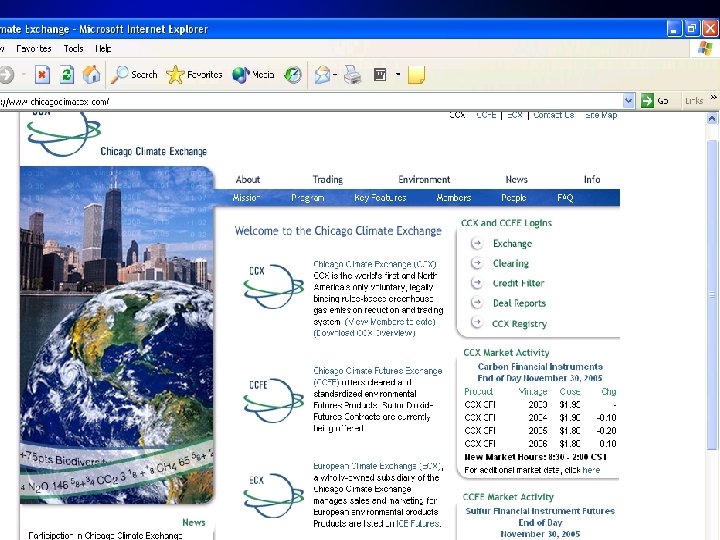The height and width of the screenshot is (540, 720).
Task: Open the About navigation tab
Action: [x=248, y=180]
